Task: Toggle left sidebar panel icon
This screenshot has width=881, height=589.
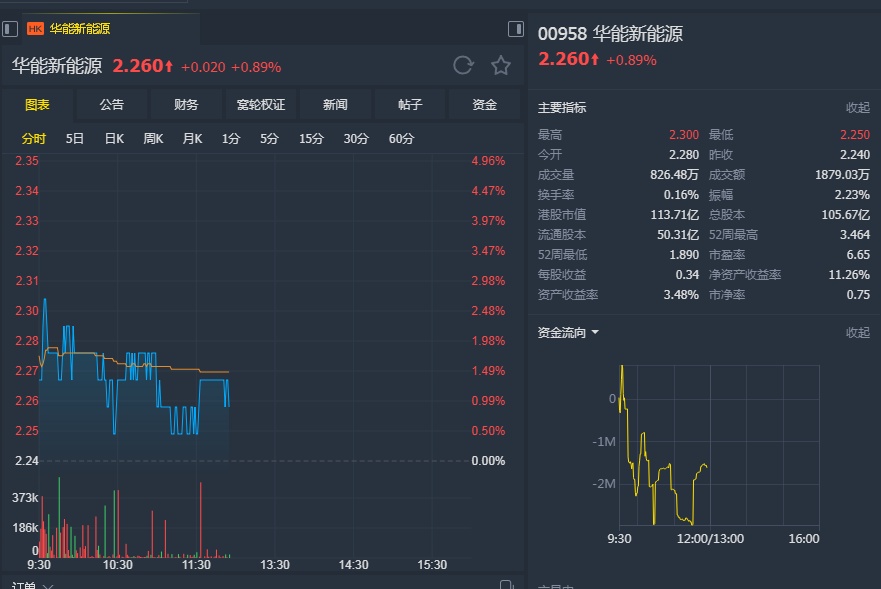Action: pyautogui.click(x=10, y=29)
